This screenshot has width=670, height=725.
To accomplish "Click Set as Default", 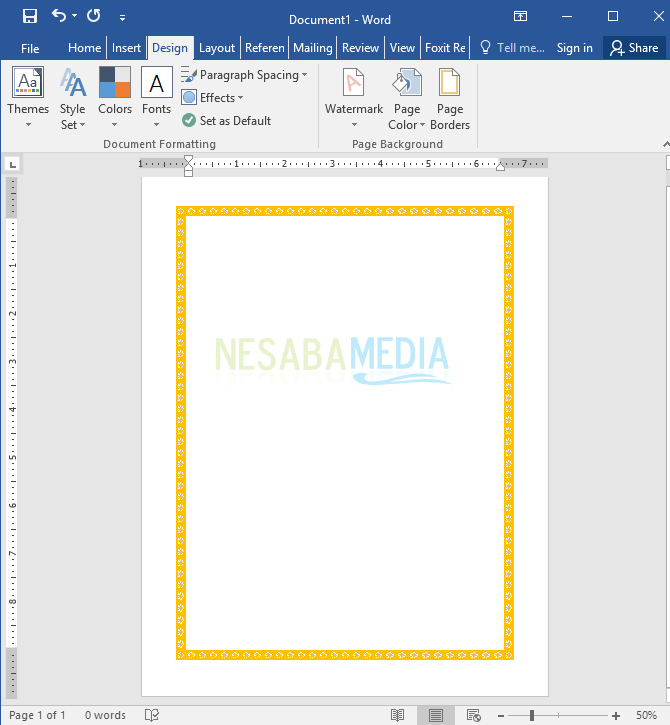I will click(x=226, y=121).
